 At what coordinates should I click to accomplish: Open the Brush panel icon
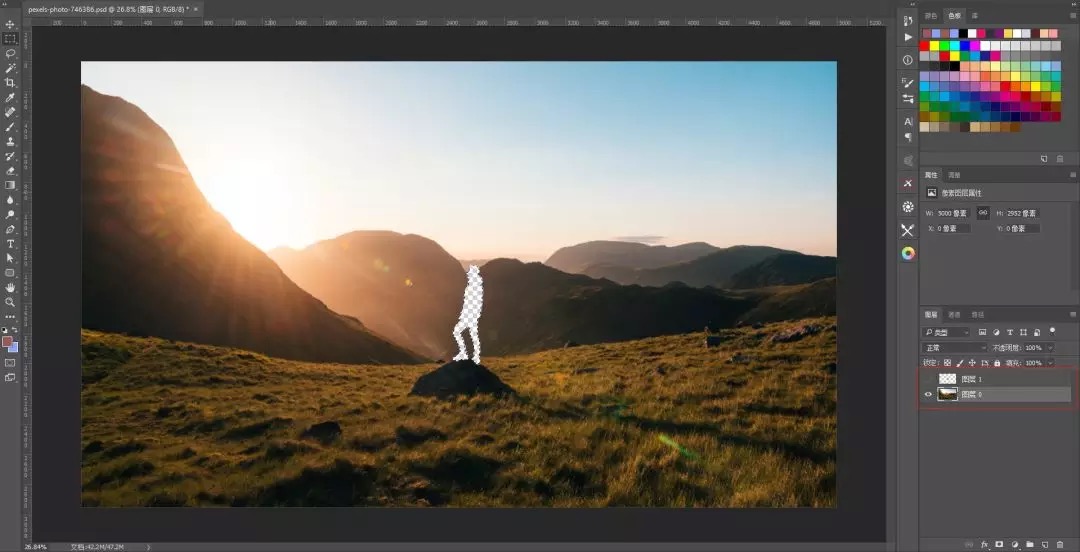908,83
